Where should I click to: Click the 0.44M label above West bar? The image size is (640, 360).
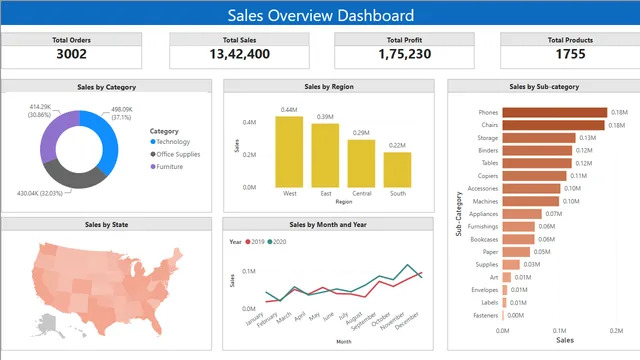pyautogui.click(x=289, y=109)
